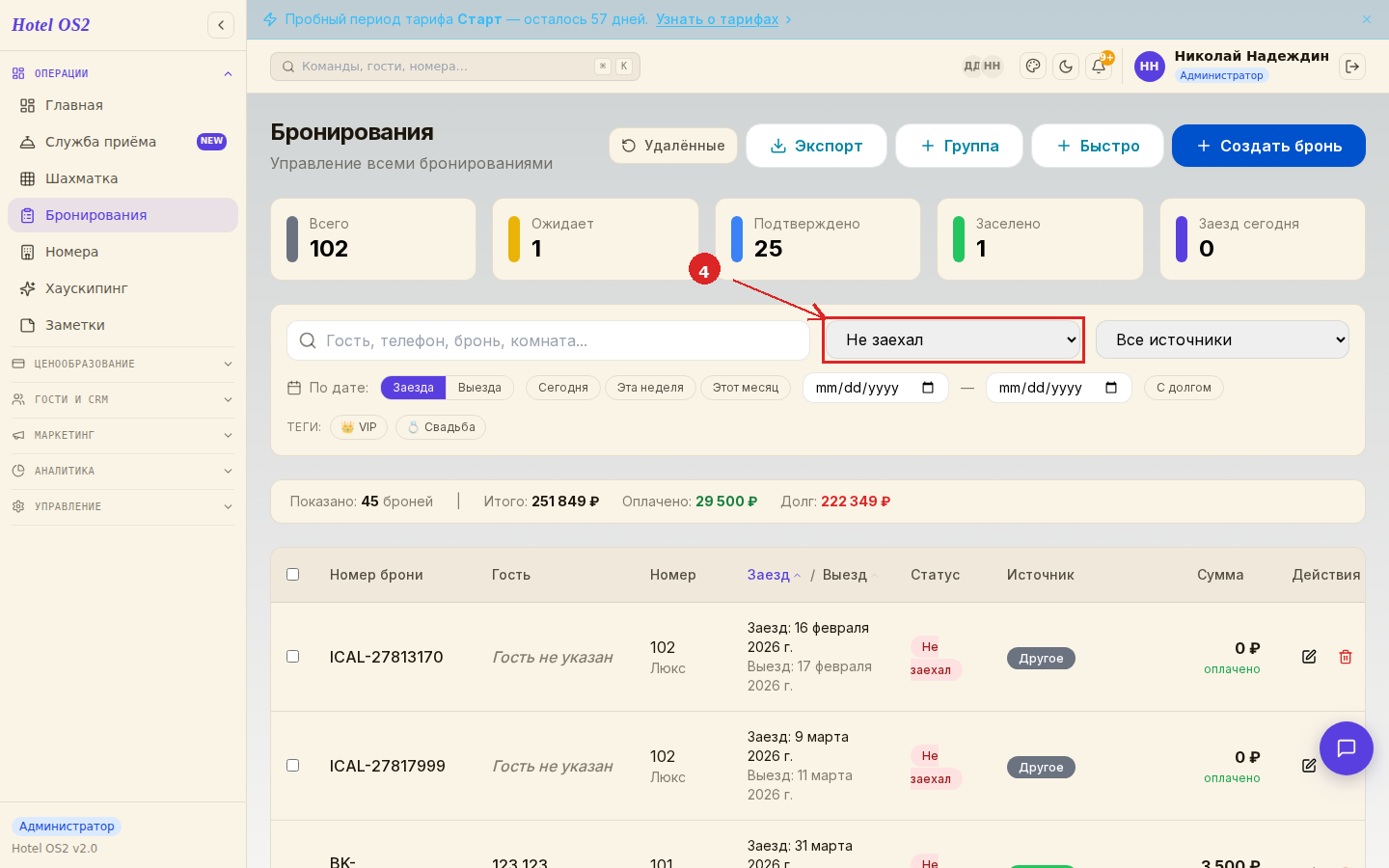Toggle the 'С долгом' debt filter

[x=1184, y=388]
